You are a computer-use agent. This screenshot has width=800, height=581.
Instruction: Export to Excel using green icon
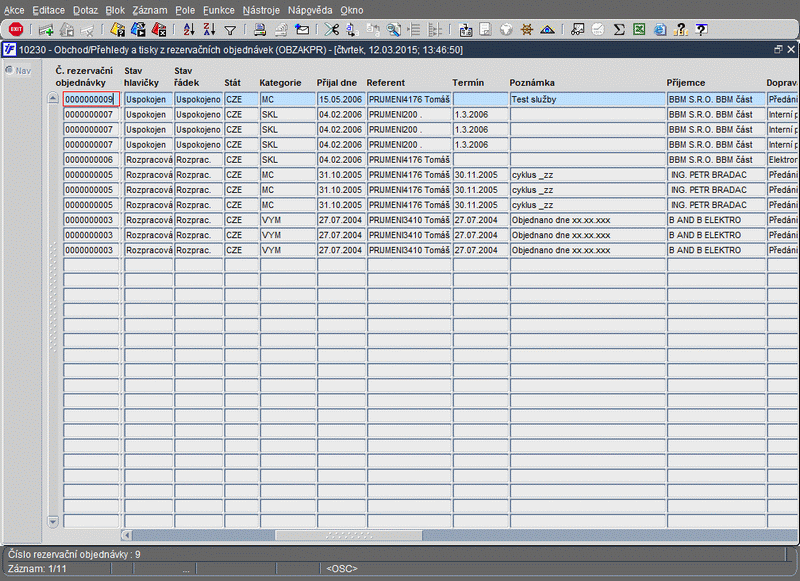[639, 30]
